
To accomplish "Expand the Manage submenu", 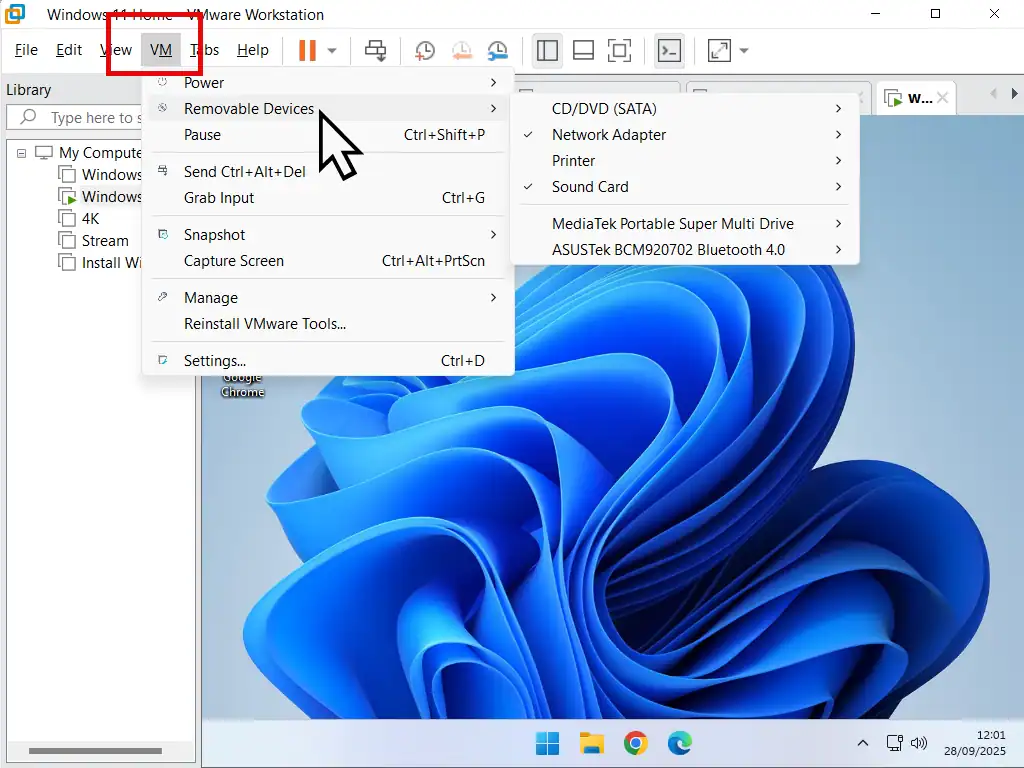I will point(328,297).
